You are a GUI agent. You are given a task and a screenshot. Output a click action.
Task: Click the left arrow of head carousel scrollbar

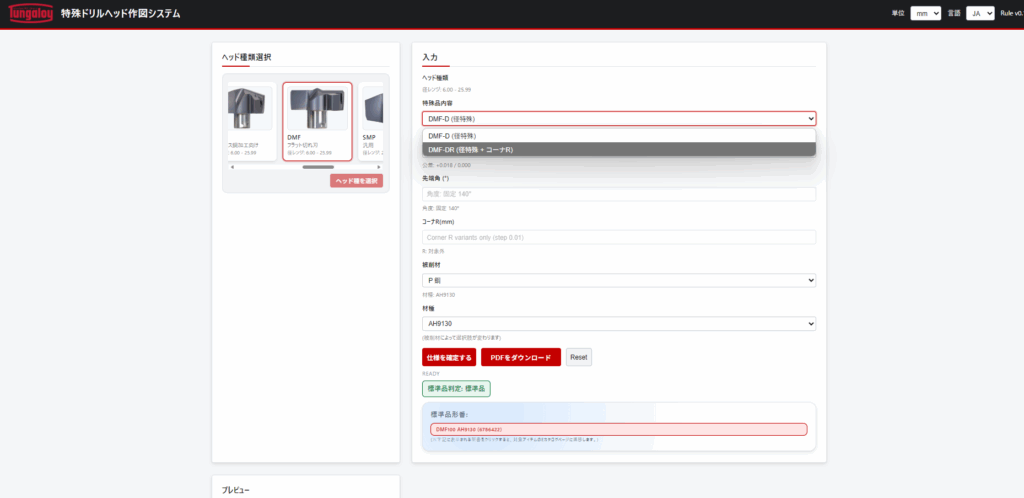coord(232,167)
